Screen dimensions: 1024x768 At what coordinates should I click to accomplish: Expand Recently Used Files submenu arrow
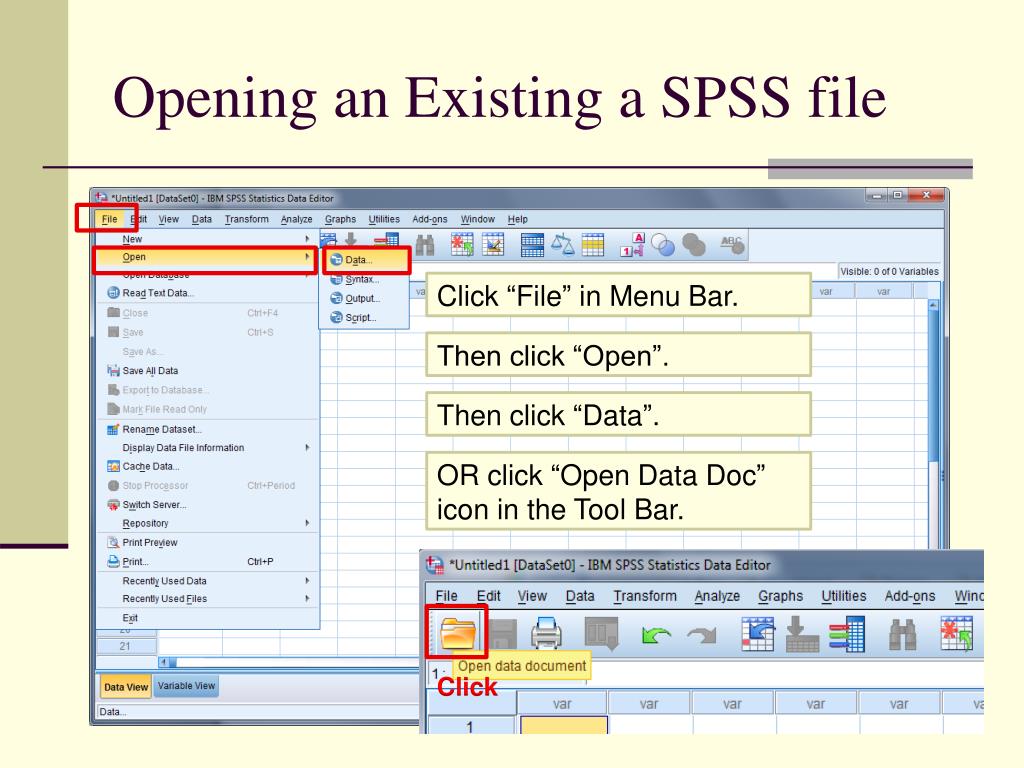(x=307, y=598)
